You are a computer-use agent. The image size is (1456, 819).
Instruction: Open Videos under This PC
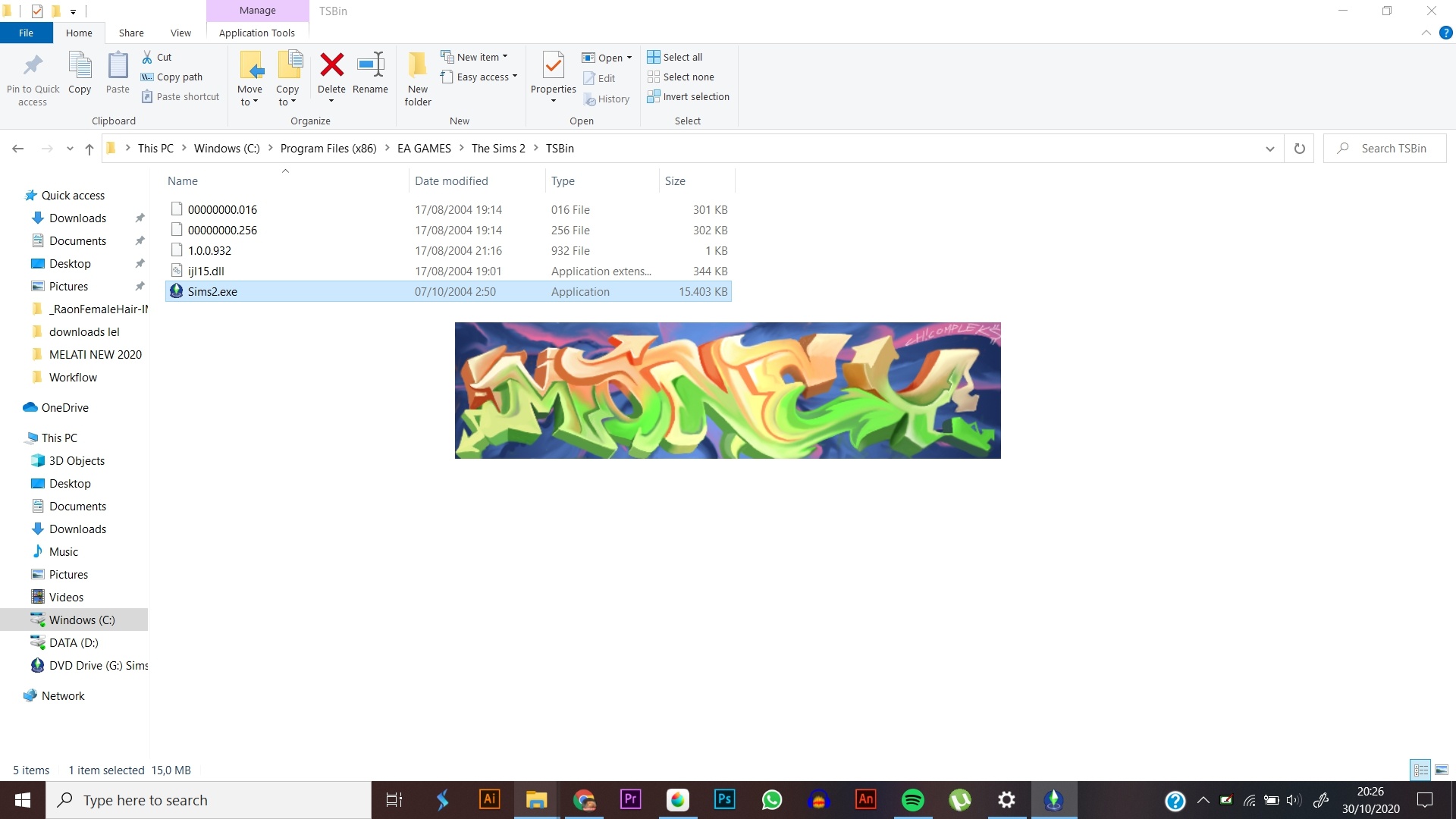pyautogui.click(x=66, y=597)
